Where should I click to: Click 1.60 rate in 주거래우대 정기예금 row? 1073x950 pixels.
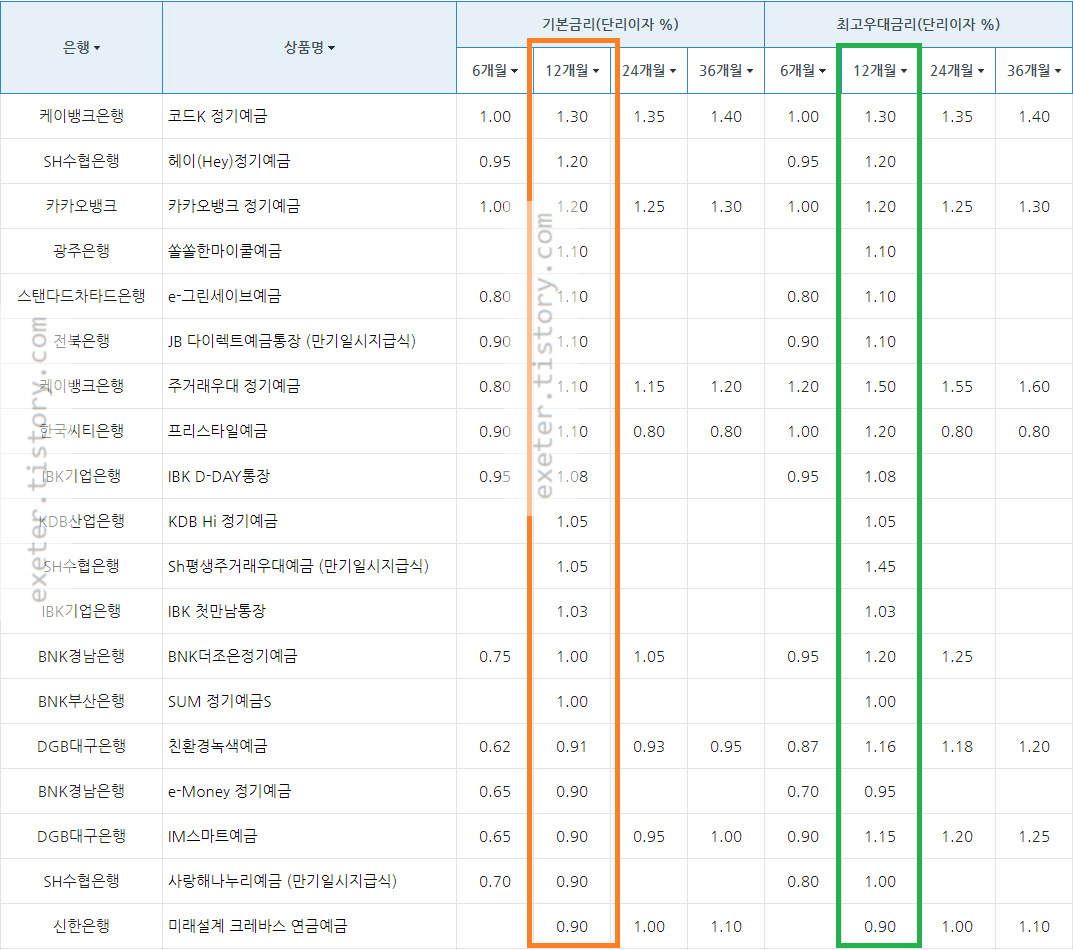(x=1034, y=387)
